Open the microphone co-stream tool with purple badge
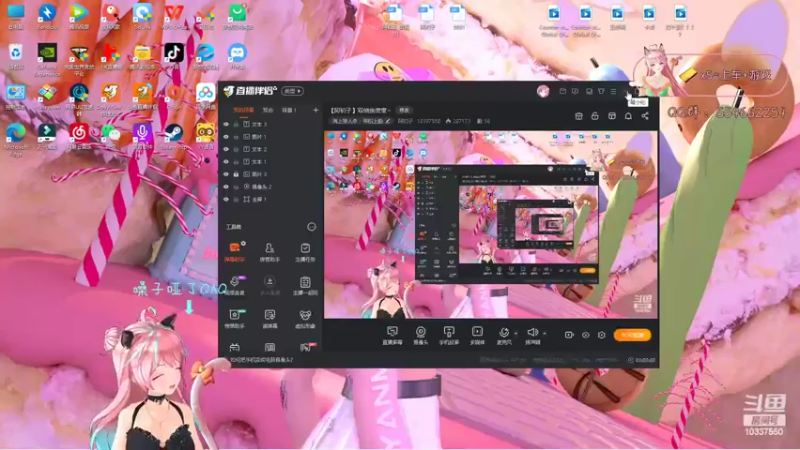The image size is (800, 450). [x=235, y=285]
